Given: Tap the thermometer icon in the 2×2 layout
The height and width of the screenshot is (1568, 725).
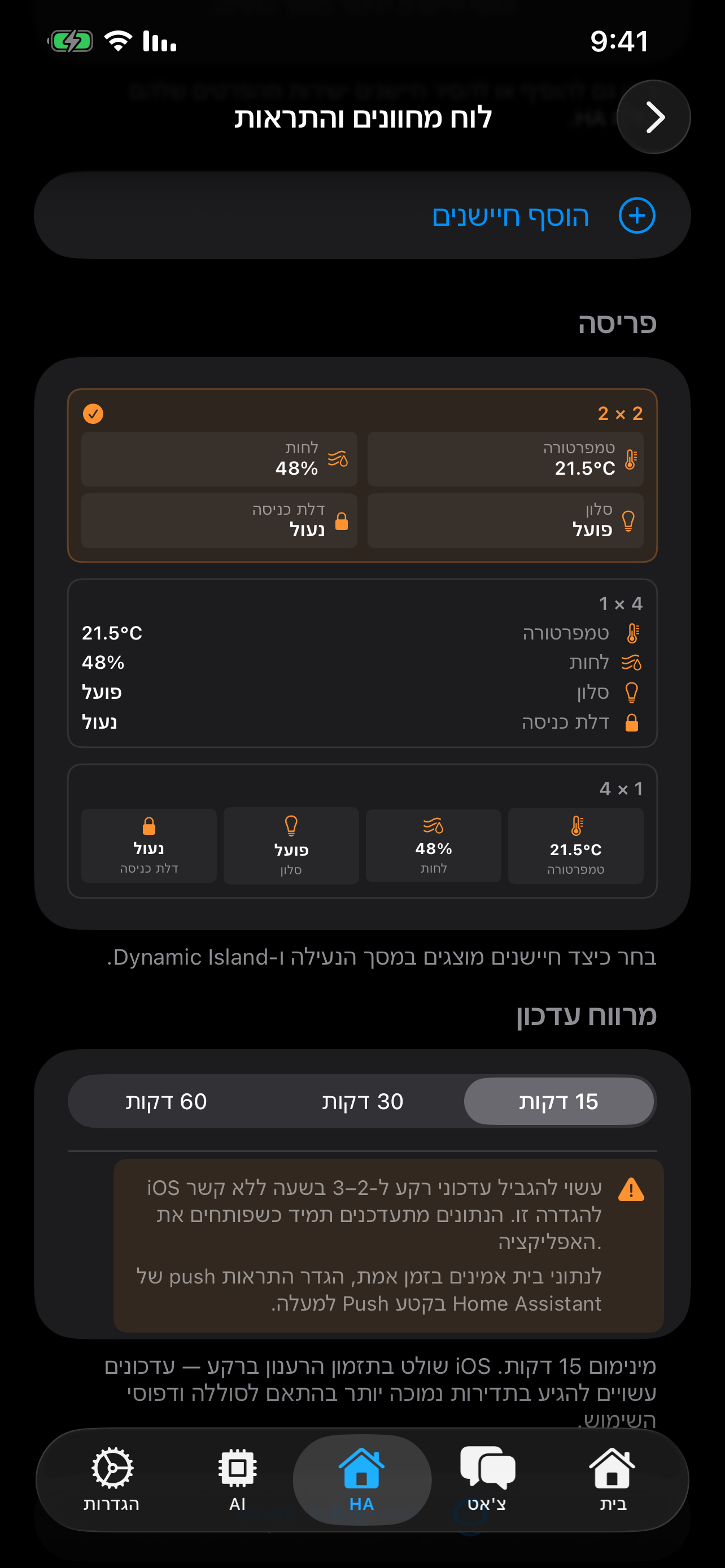Looking at the screenshot, I should pyautogui.click(x=630, y=459).
